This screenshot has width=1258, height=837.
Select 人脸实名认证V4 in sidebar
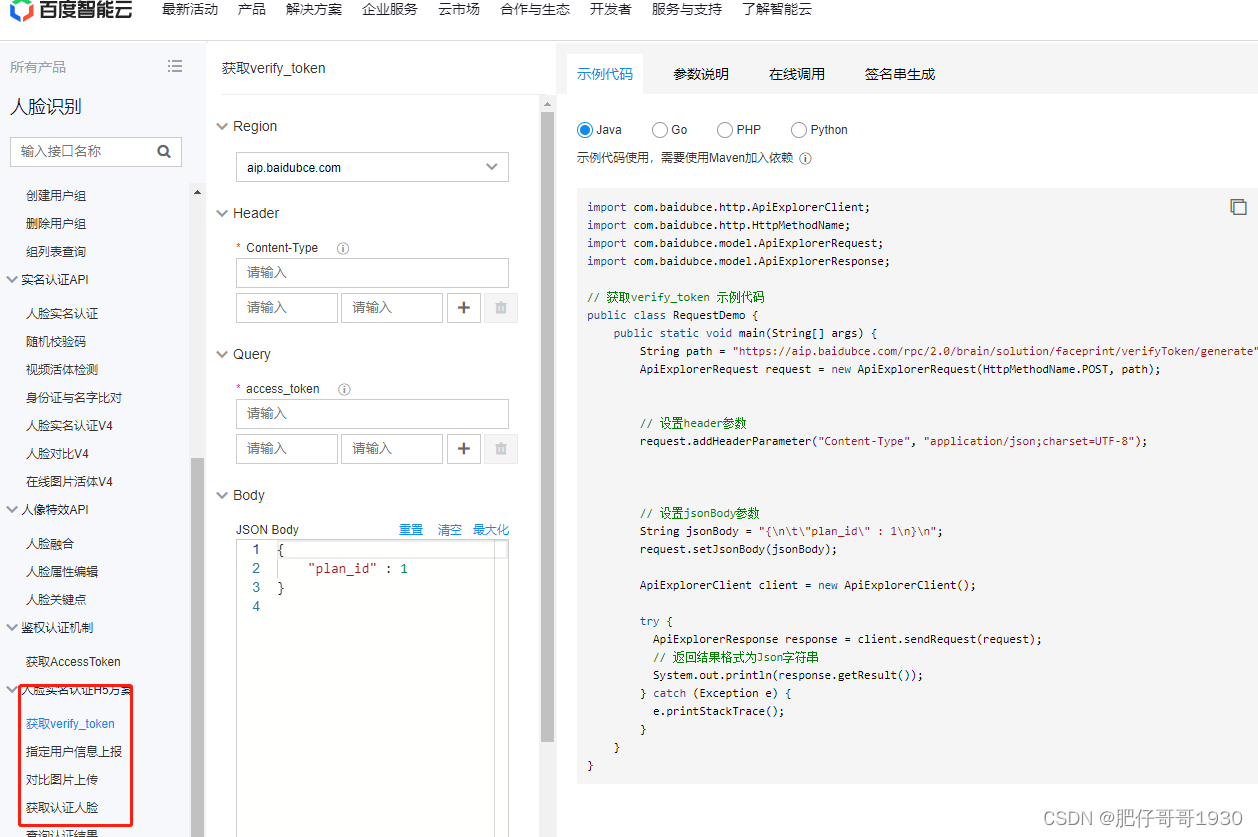[69, 426]
